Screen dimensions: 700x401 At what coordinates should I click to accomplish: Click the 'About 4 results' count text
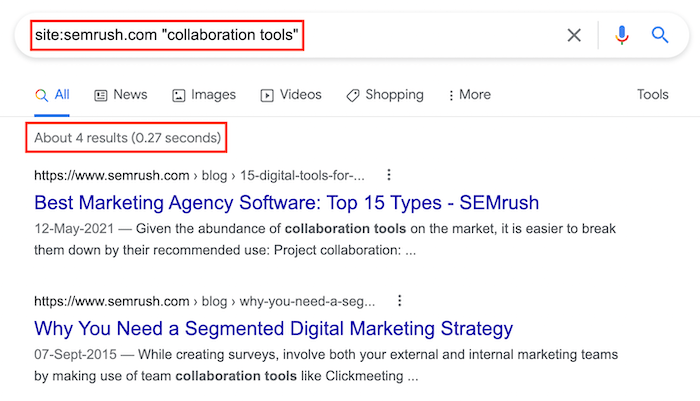127,138
